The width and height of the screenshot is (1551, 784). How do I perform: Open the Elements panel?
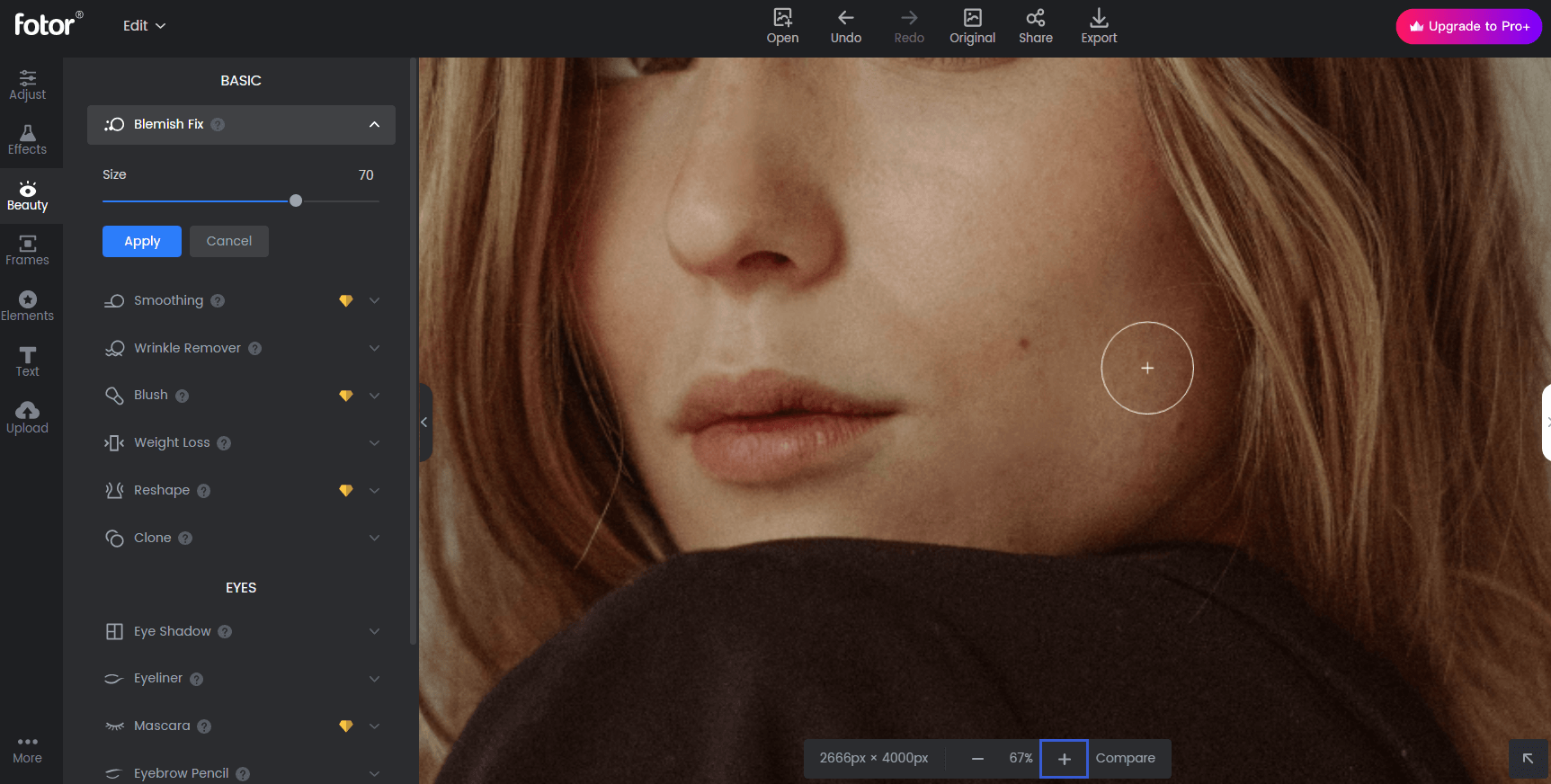[28, 307]
